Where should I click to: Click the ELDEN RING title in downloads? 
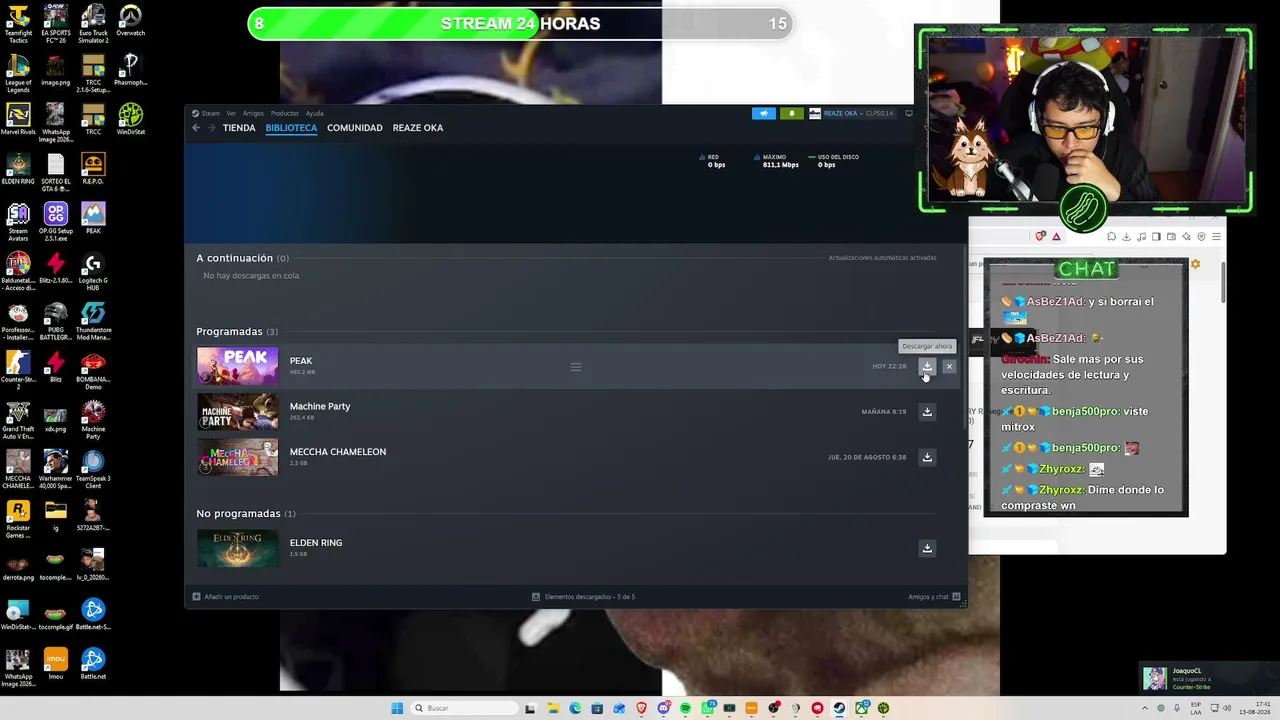[316, 543]
